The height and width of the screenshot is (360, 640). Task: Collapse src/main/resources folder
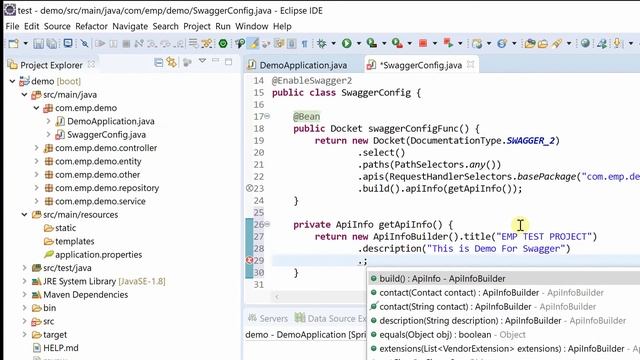coord(24,215)
